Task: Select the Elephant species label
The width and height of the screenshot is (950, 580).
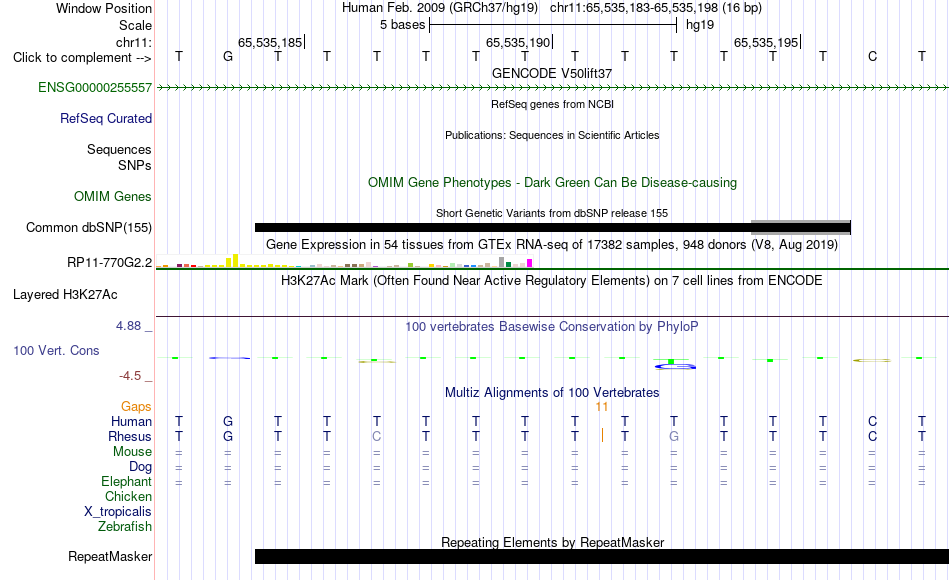Action: point(126,482)
